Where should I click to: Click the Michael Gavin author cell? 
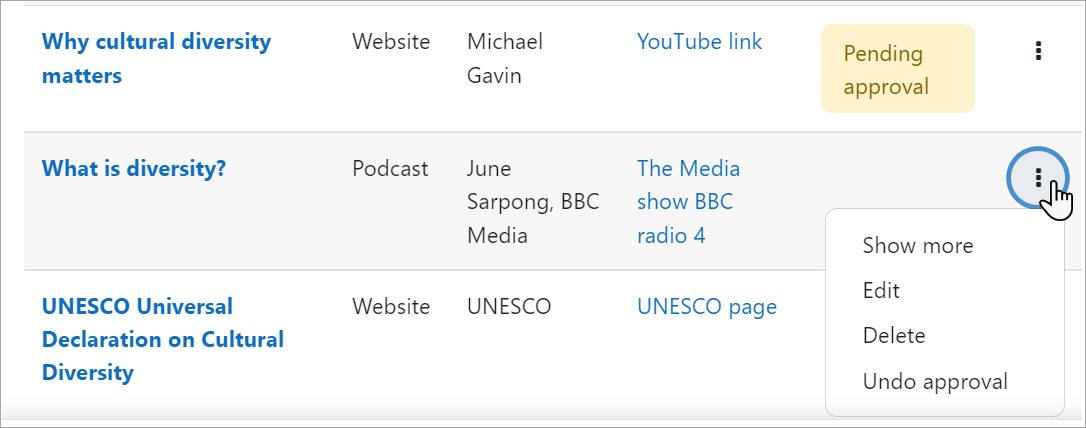coord(505,58)
